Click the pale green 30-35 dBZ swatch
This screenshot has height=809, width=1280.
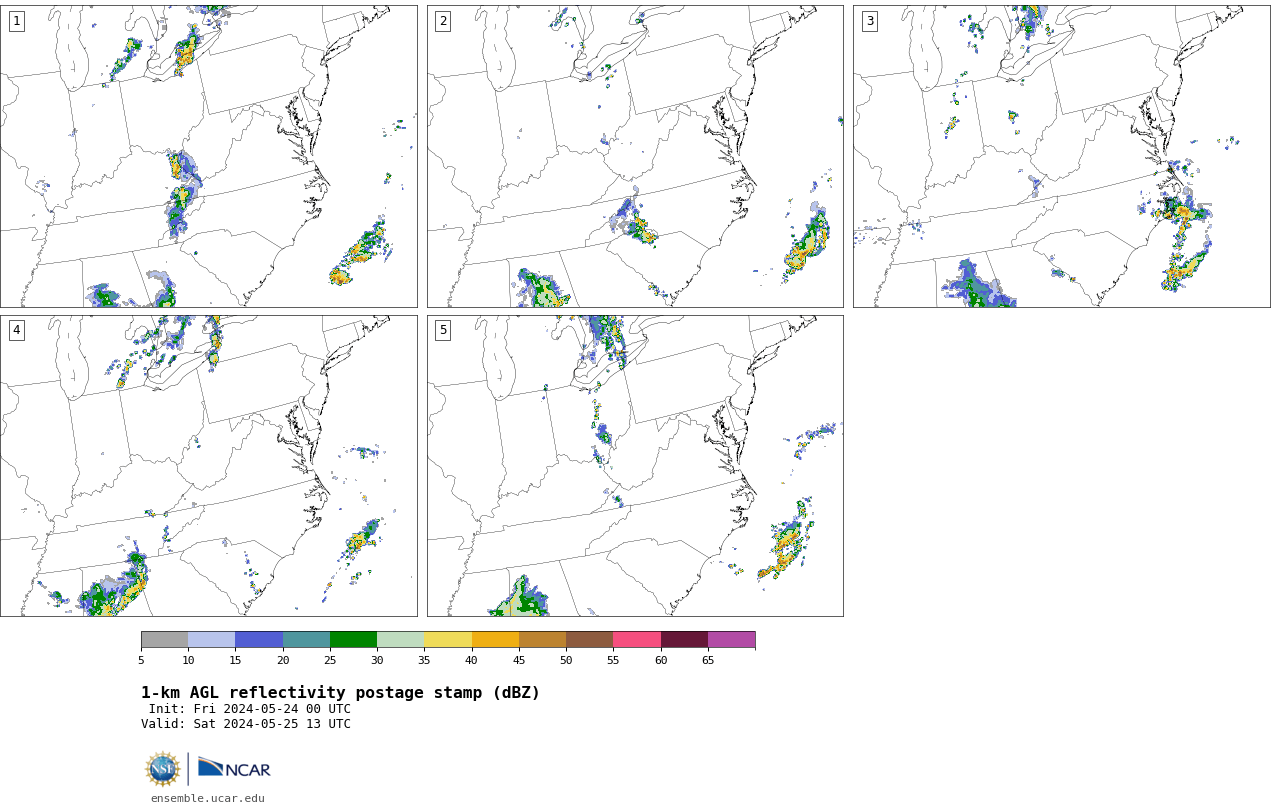click(x=400, y=640)
